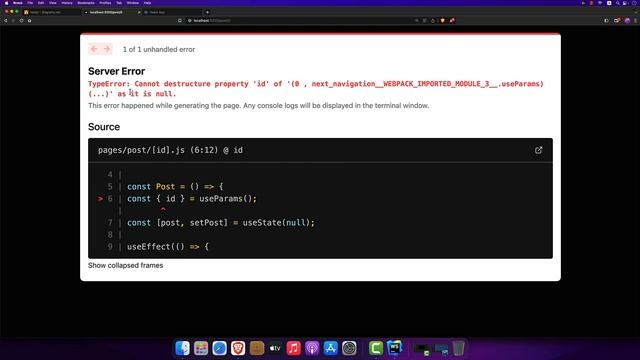
Task: Close the localhost tab
Action: click(x=139, y=12)
